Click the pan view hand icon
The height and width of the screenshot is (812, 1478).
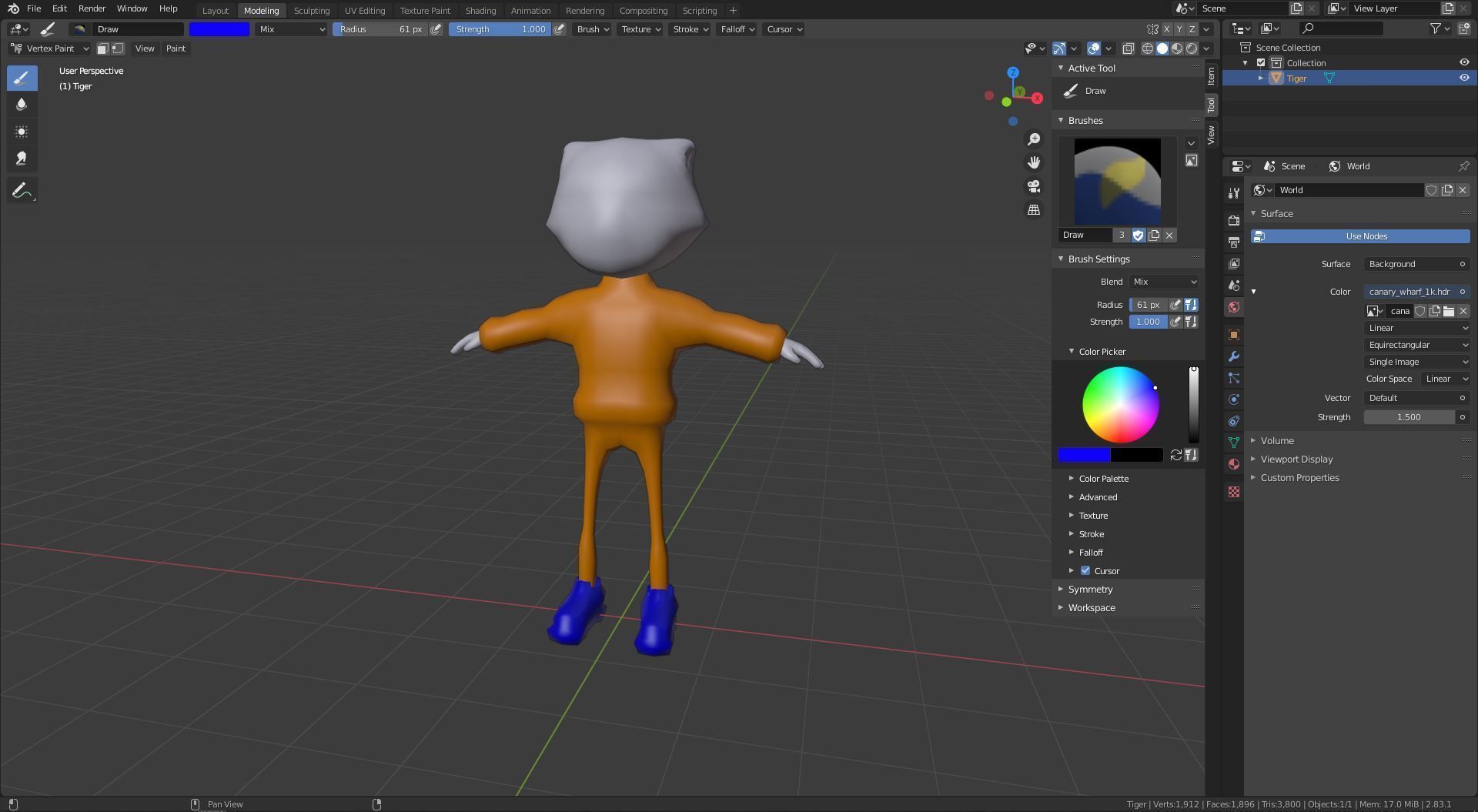pyautogui.click(x=1034, y=162)
